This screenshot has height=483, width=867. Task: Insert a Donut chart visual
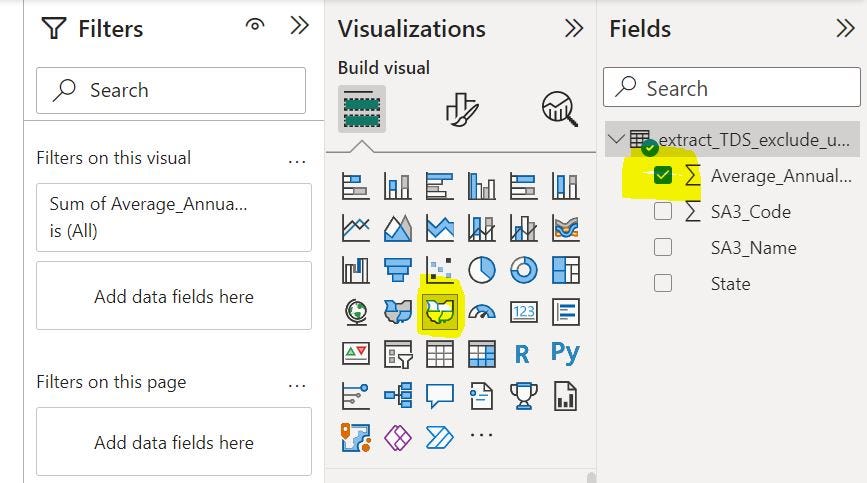(523, 270)
